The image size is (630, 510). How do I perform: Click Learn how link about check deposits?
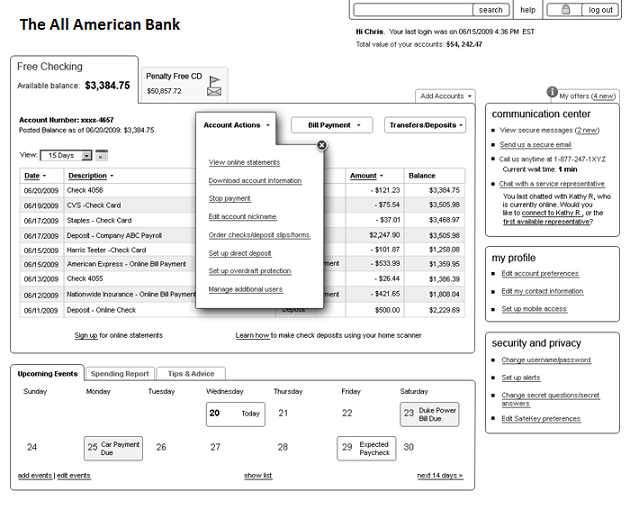tap(252, 335)
